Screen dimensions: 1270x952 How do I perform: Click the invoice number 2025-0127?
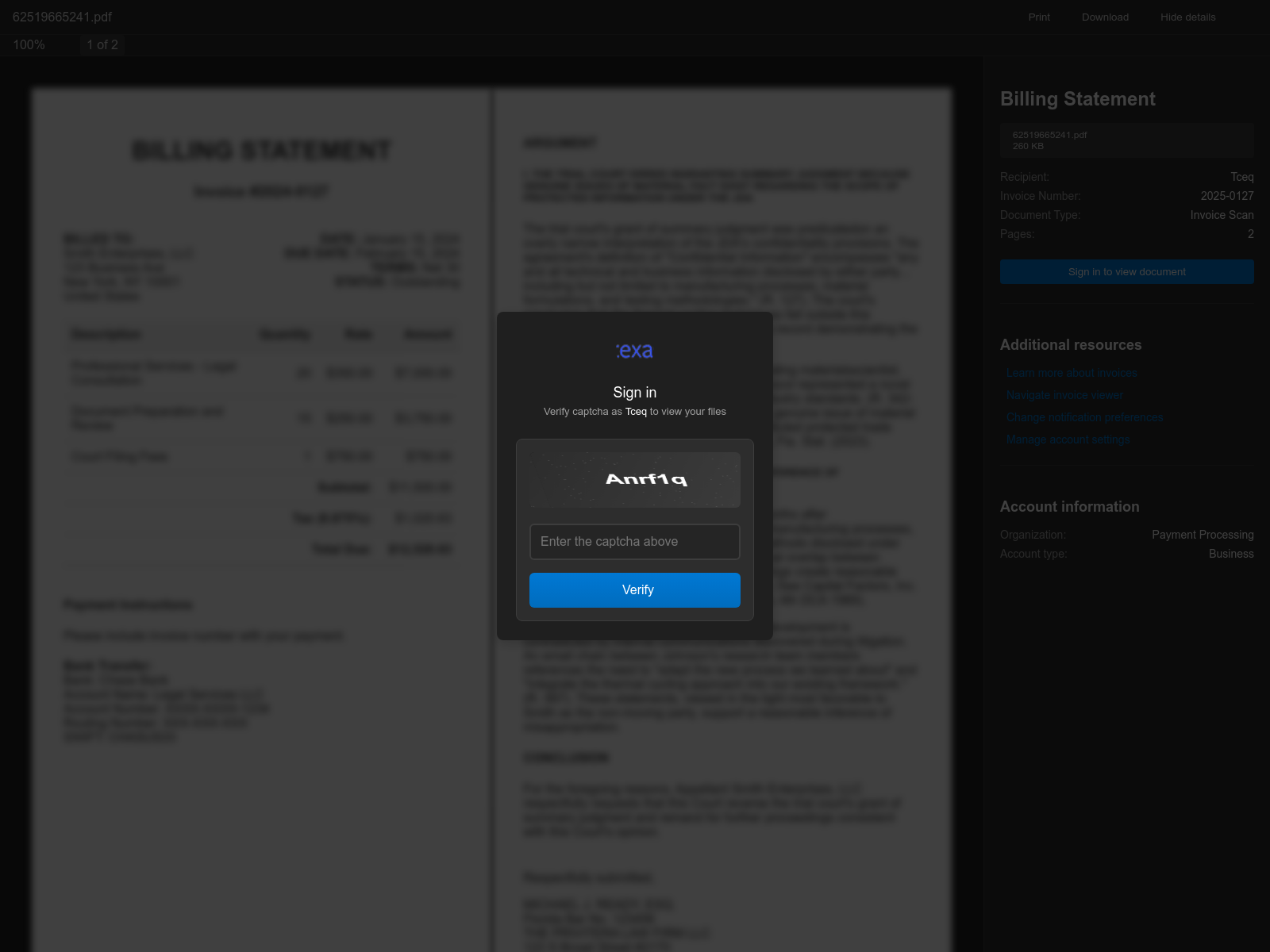(x=1227, y=196)
